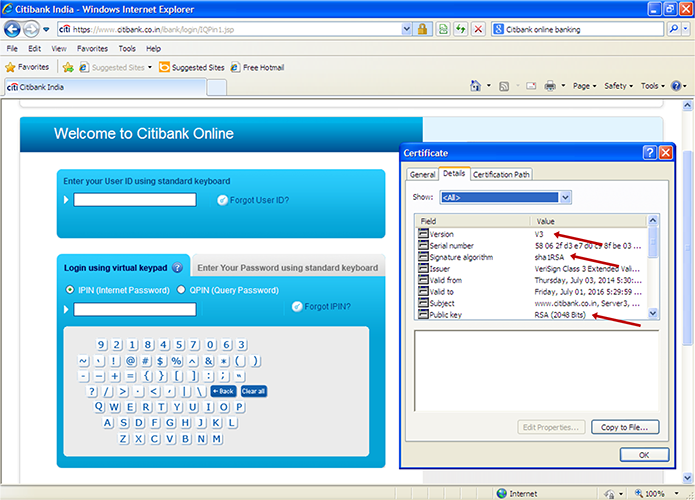The width and height of the screenshot is (695, 500).
Task: Click the Stop loading red X icon
Action: tap(479, 30)
